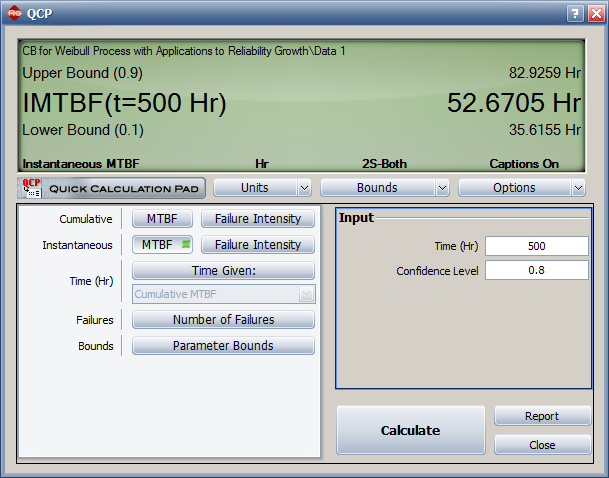This screenshot has width=609, height=478.
Task: Click the Confidence Level input field
Action: (537, 270)
